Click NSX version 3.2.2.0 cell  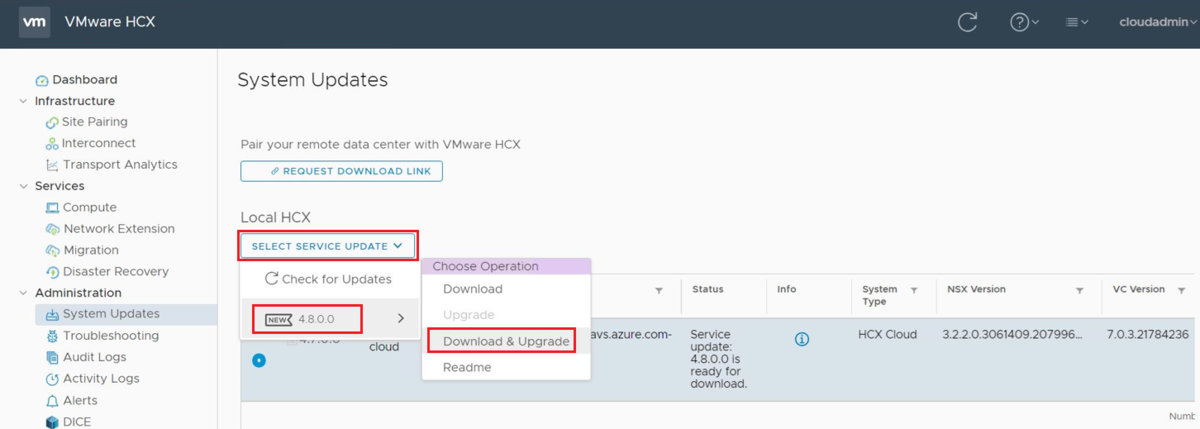[1012, 334]
